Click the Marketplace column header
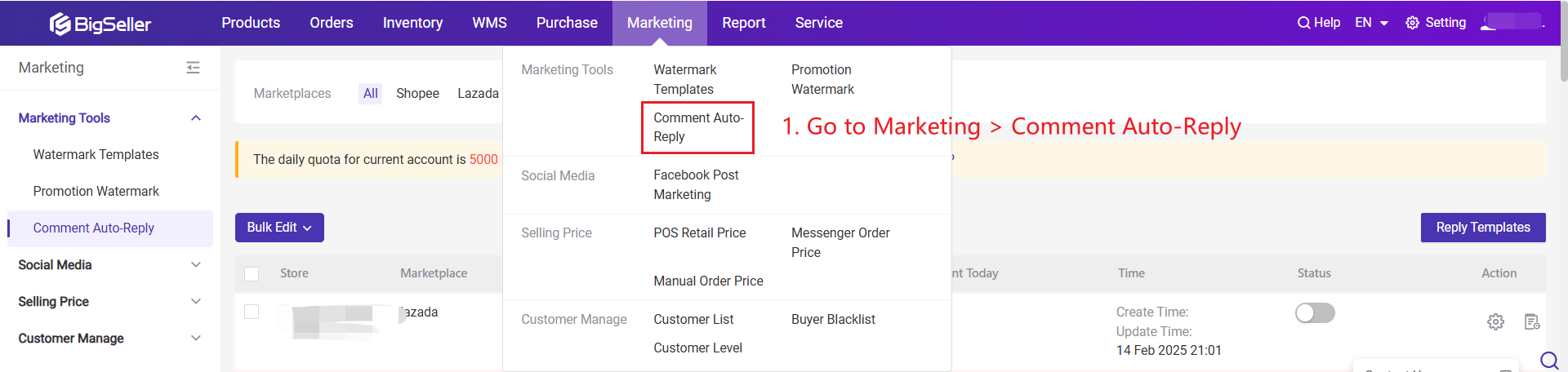 434,274
